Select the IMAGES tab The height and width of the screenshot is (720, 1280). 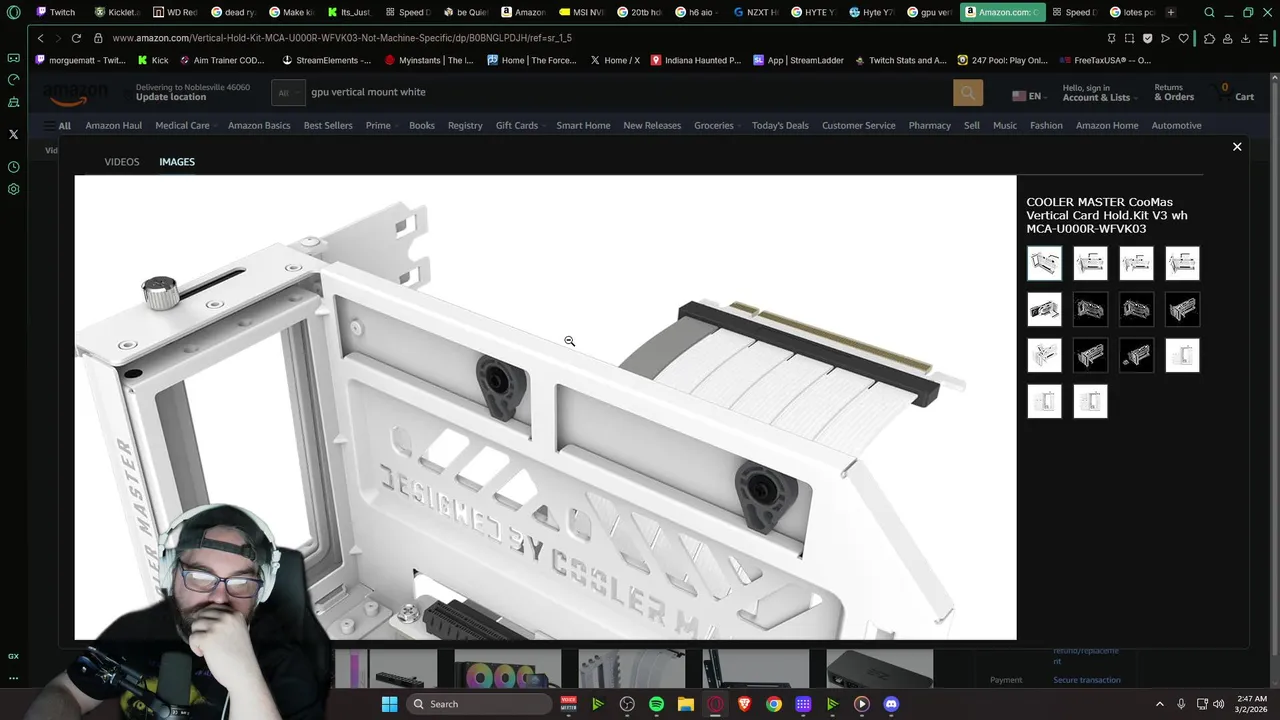click(177, 162)
